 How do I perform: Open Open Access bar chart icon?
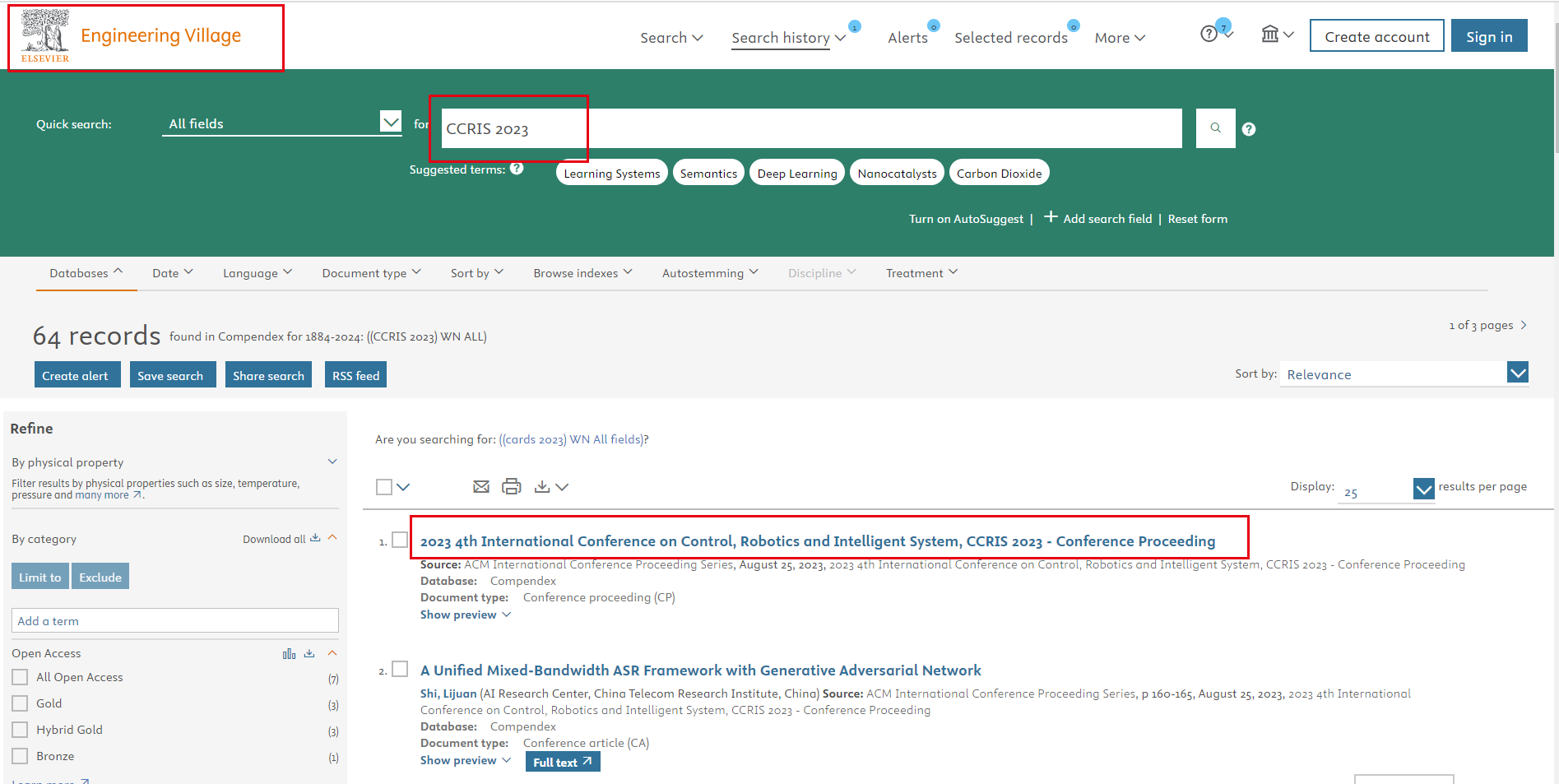click(289, 654)
